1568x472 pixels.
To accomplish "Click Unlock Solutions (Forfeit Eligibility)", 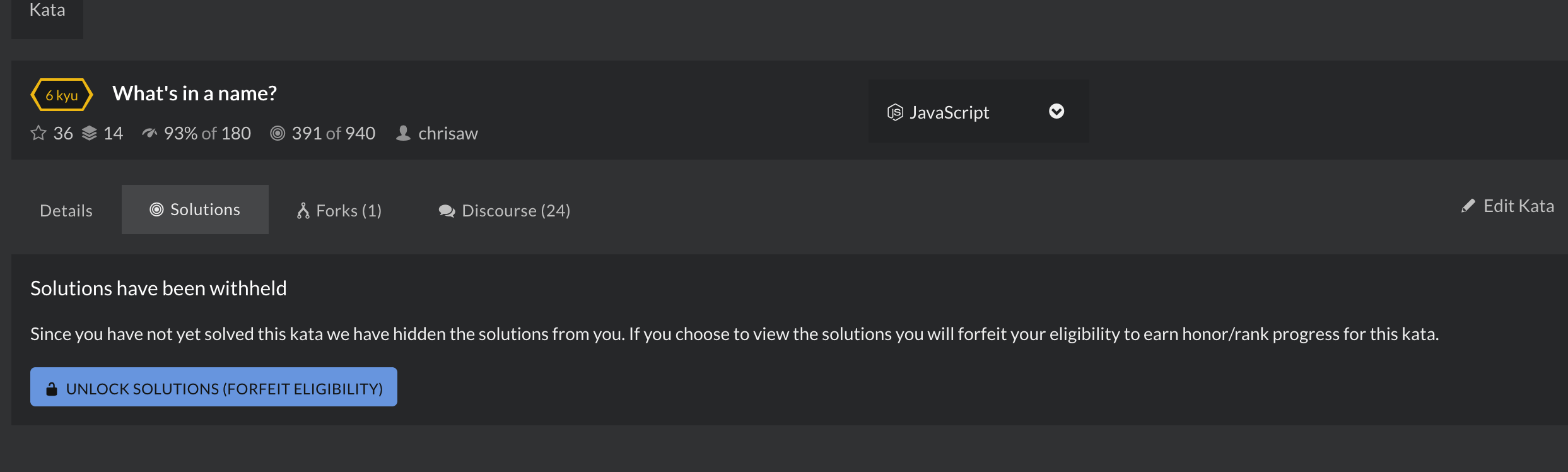I will 213,387.
